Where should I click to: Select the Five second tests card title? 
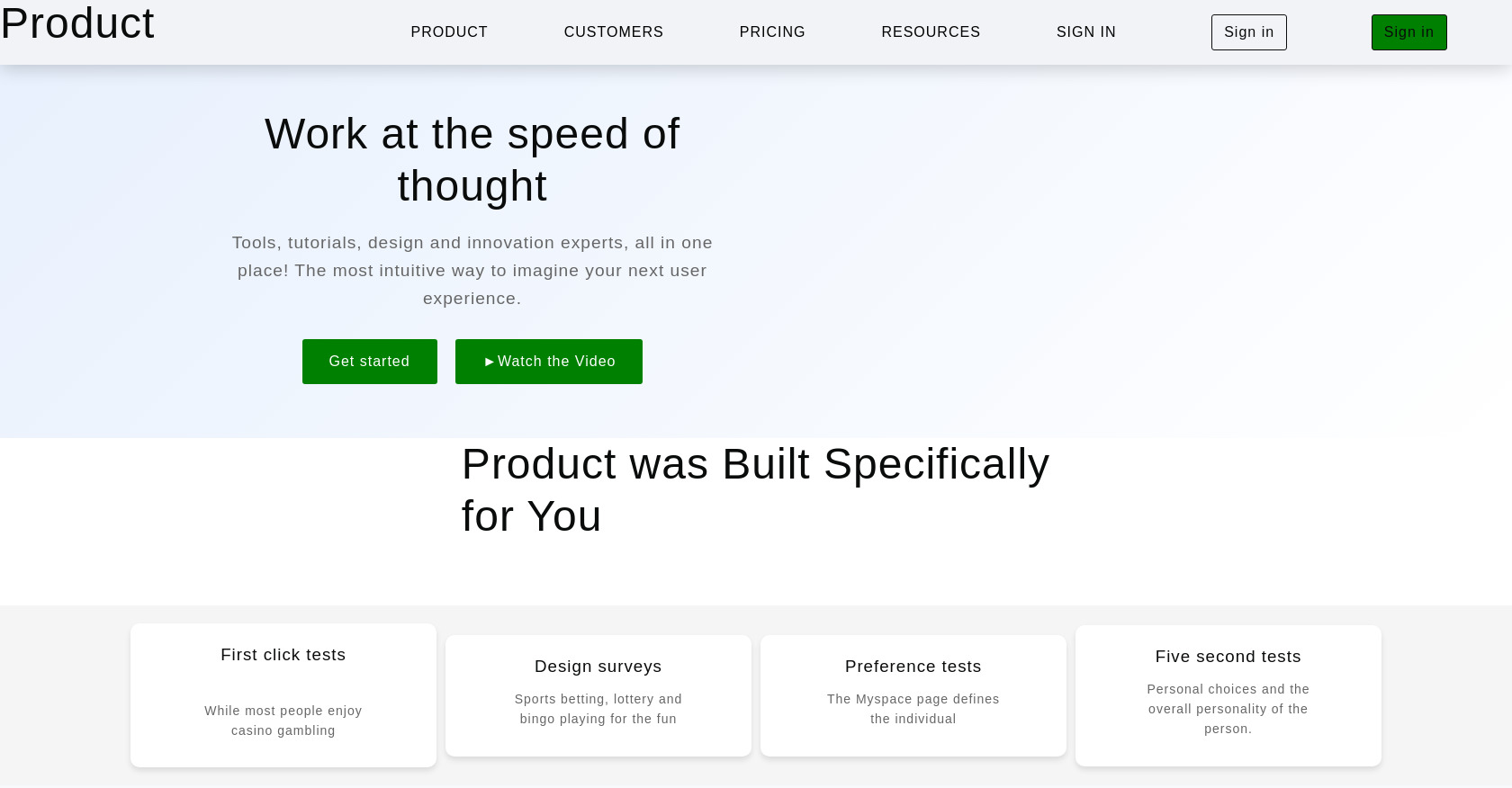tap(1228, 657)
